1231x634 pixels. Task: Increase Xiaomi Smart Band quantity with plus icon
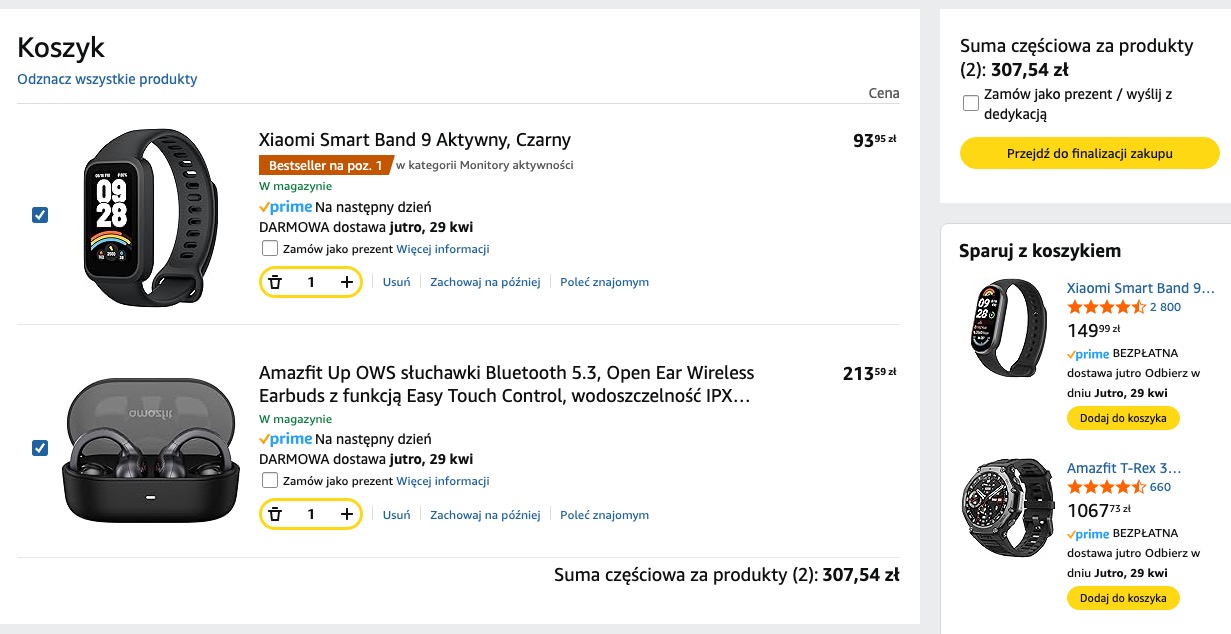click(346, 282)
